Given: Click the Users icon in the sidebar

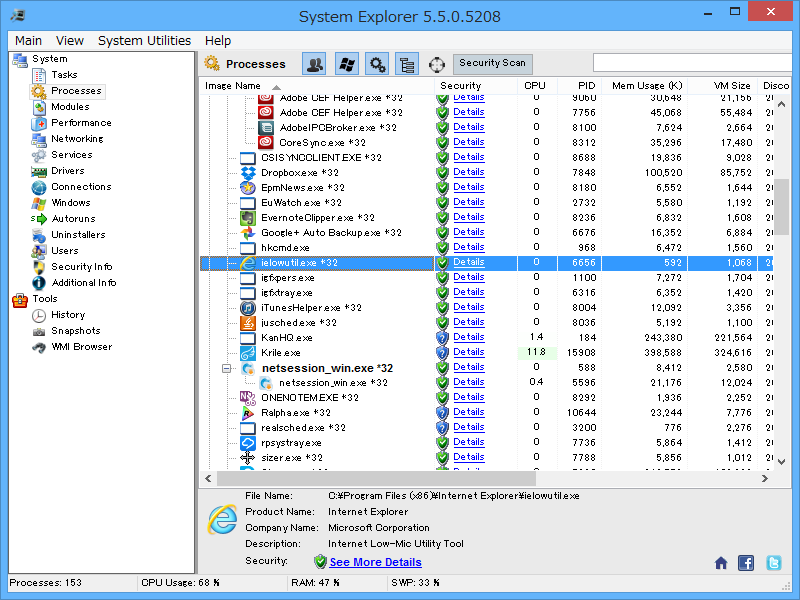Looking at the screenshot, I should (x=39, y=251).
